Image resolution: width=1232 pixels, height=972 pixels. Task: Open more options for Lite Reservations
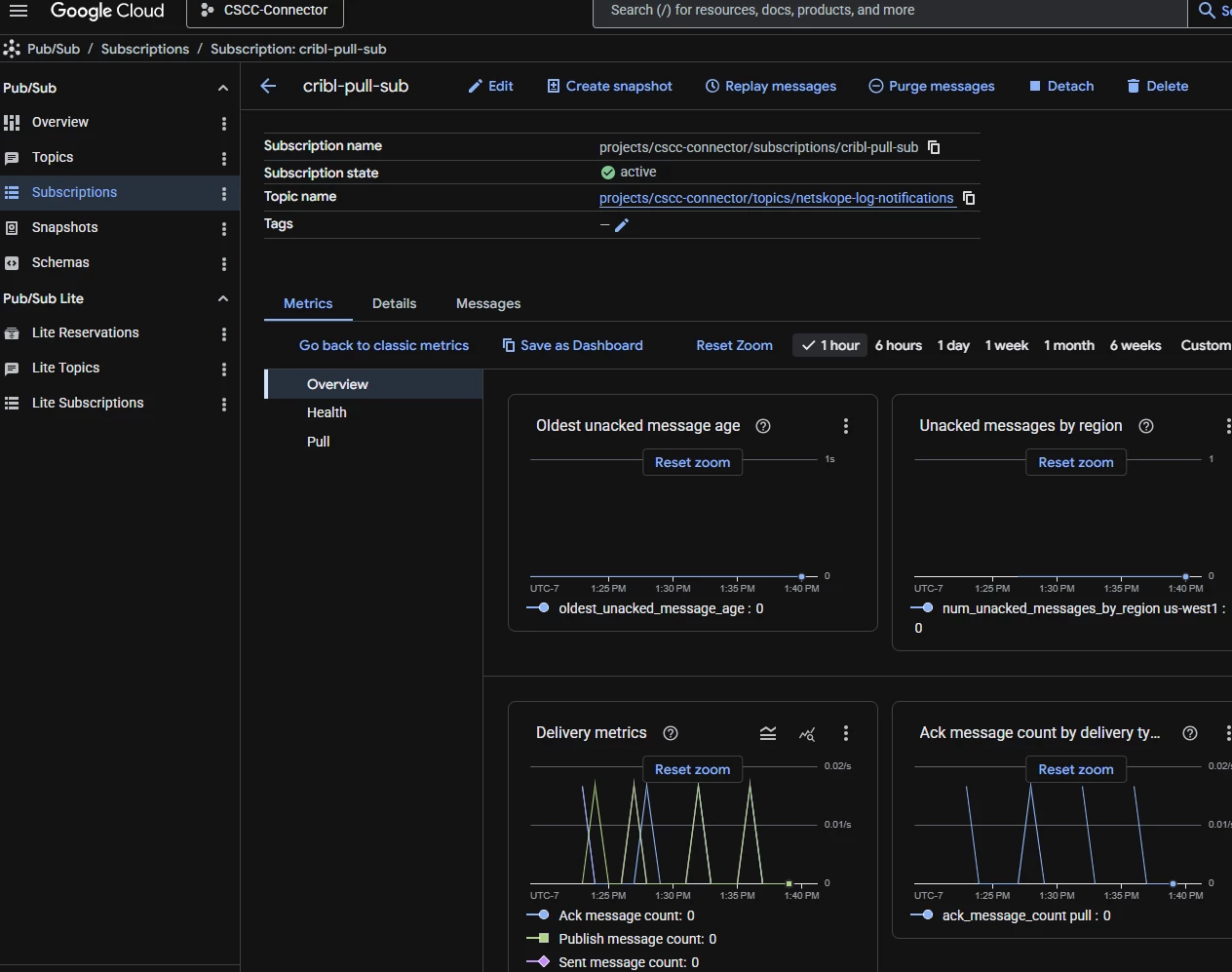224,334
